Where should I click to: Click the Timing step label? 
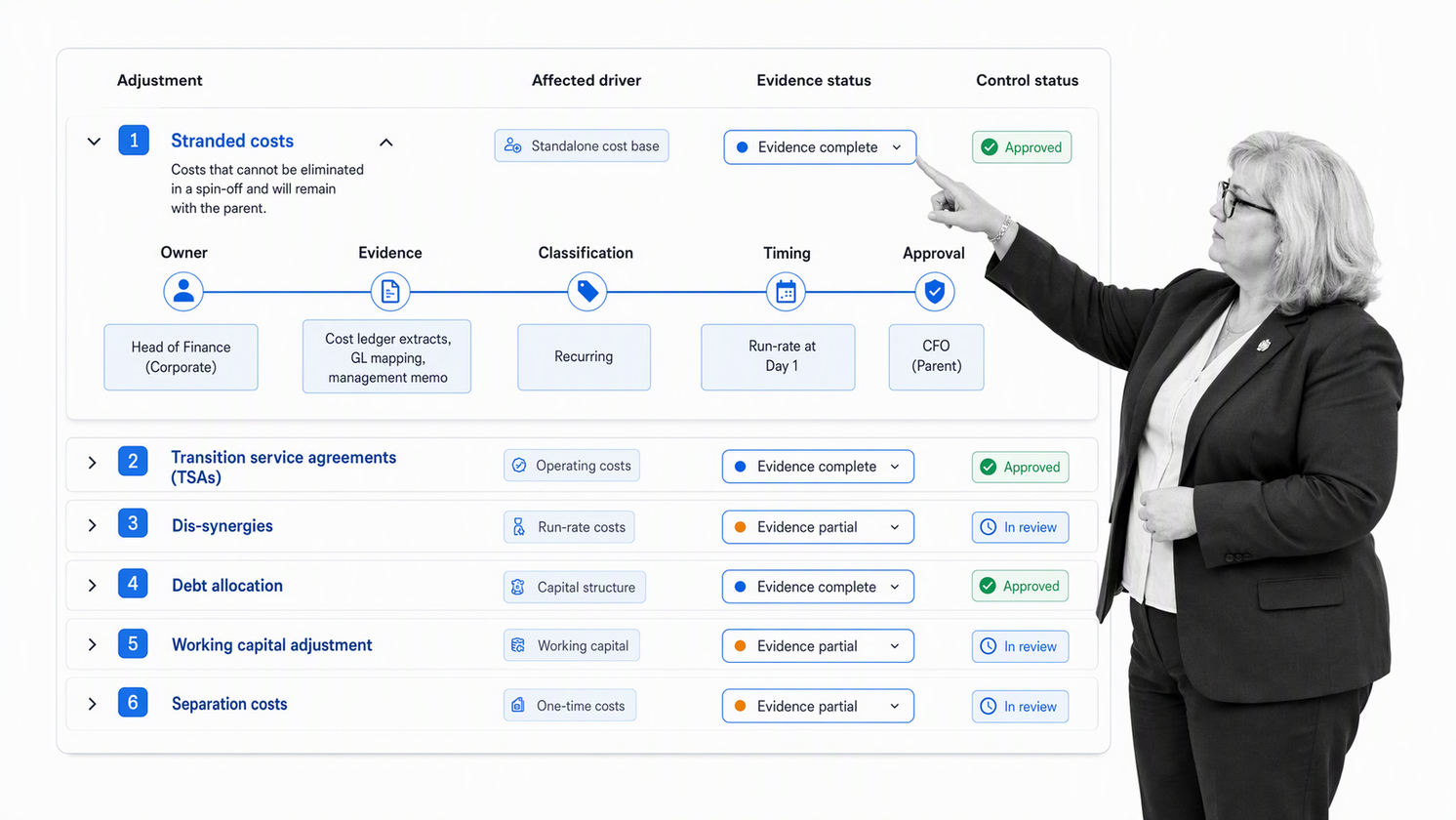[x=787, y=253]
